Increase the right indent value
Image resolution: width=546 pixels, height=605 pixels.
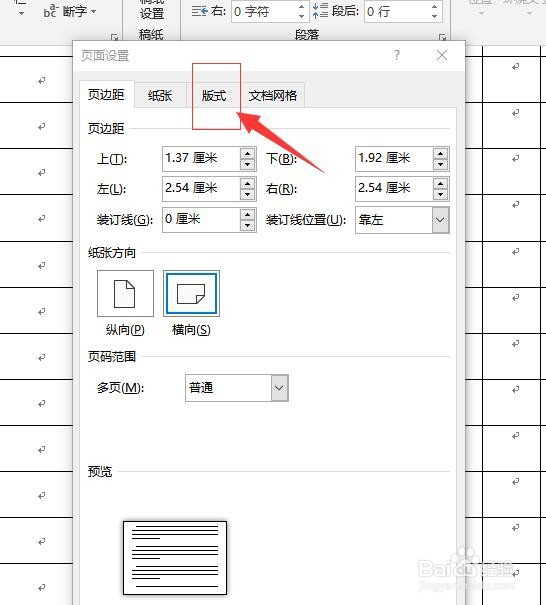pyautogui.click(x=302, y=7)
